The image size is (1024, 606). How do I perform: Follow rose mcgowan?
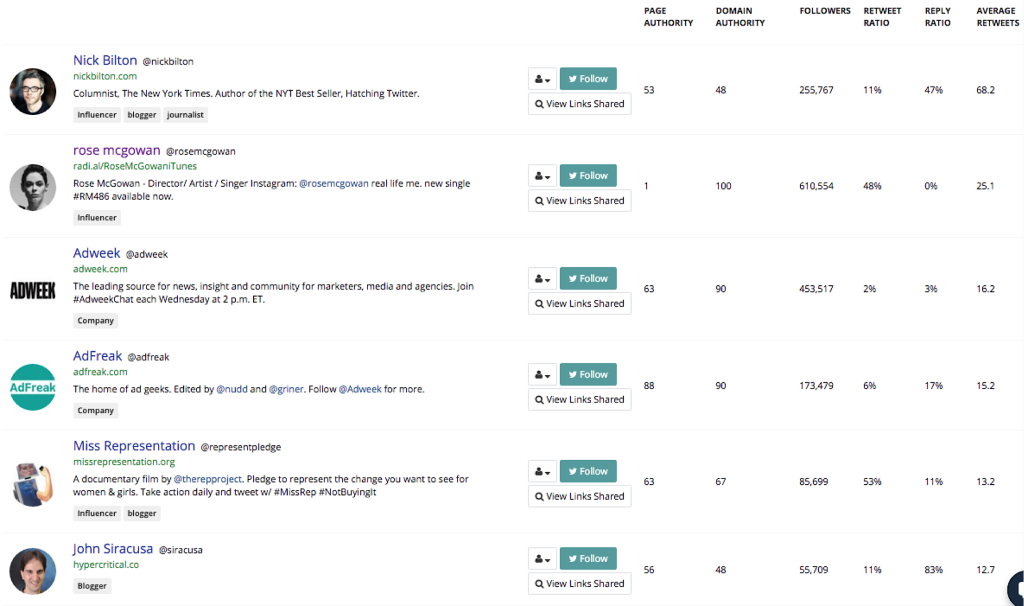pyautogui.click(x=588, y=175)
